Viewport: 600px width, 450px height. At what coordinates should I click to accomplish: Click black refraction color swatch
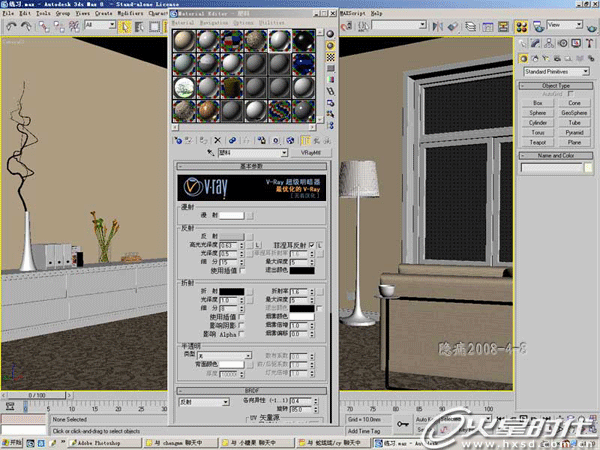[x=232, y=292]
